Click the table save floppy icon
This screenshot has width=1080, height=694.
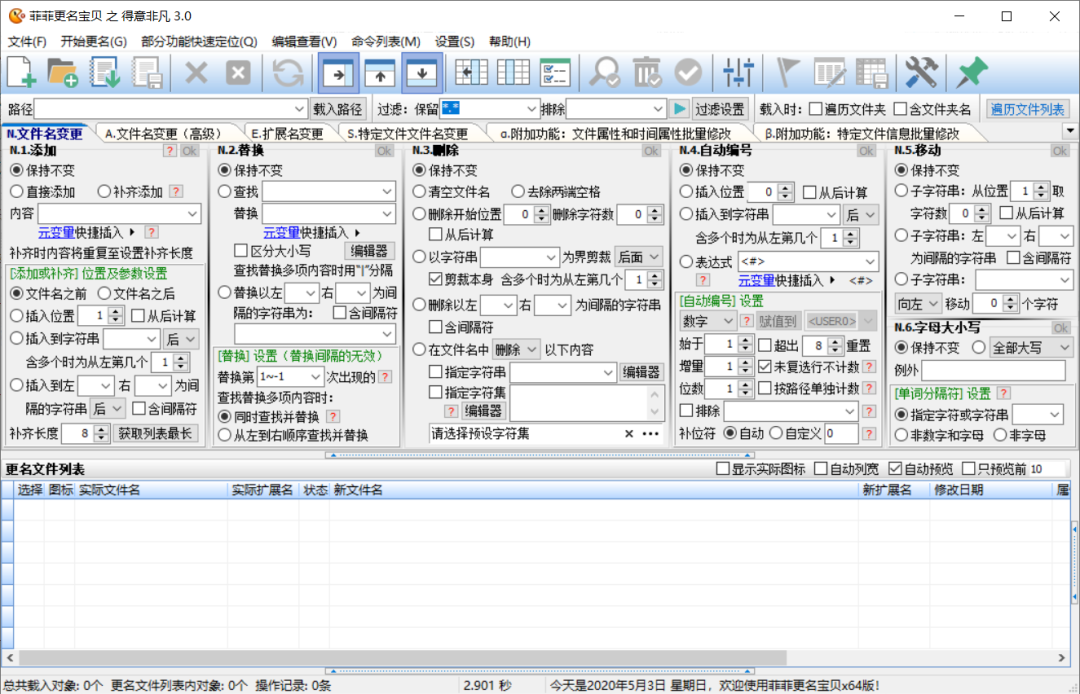871,72
